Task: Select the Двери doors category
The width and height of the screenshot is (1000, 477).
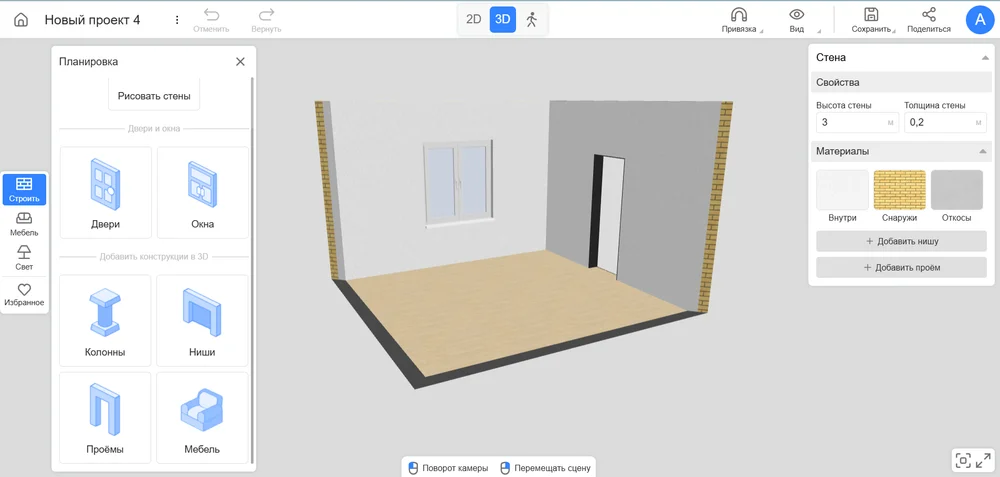Action: (105, 192)
